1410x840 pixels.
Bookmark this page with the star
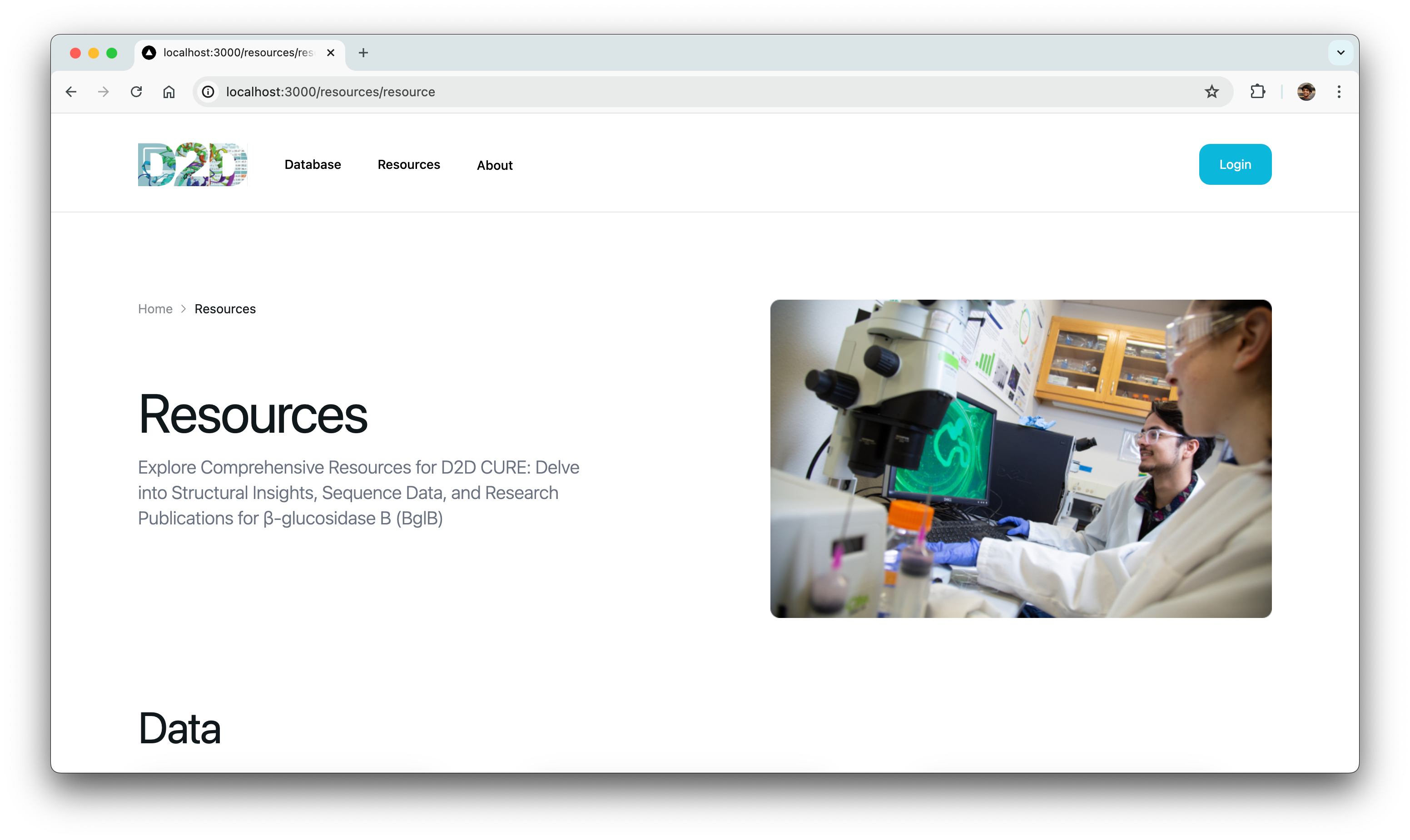1211,92
